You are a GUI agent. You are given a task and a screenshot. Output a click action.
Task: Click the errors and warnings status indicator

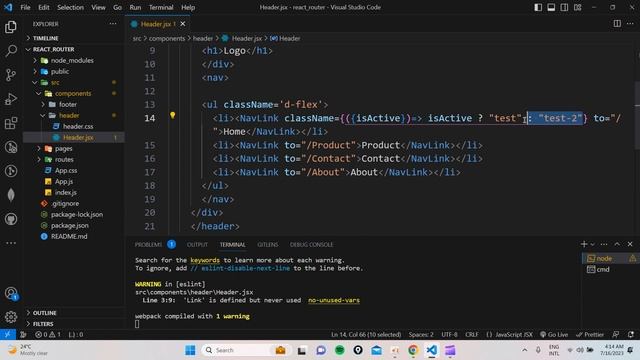48,334
